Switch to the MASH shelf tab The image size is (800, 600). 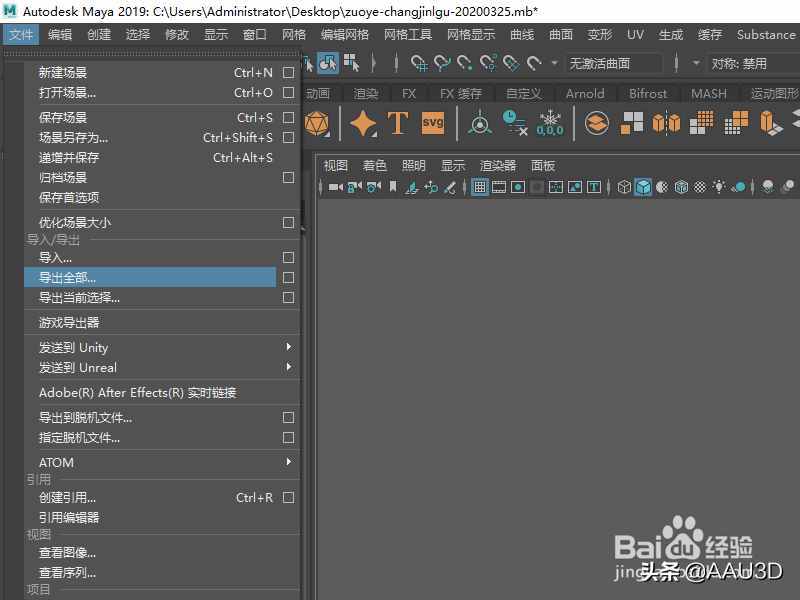(x=709, y=94)
